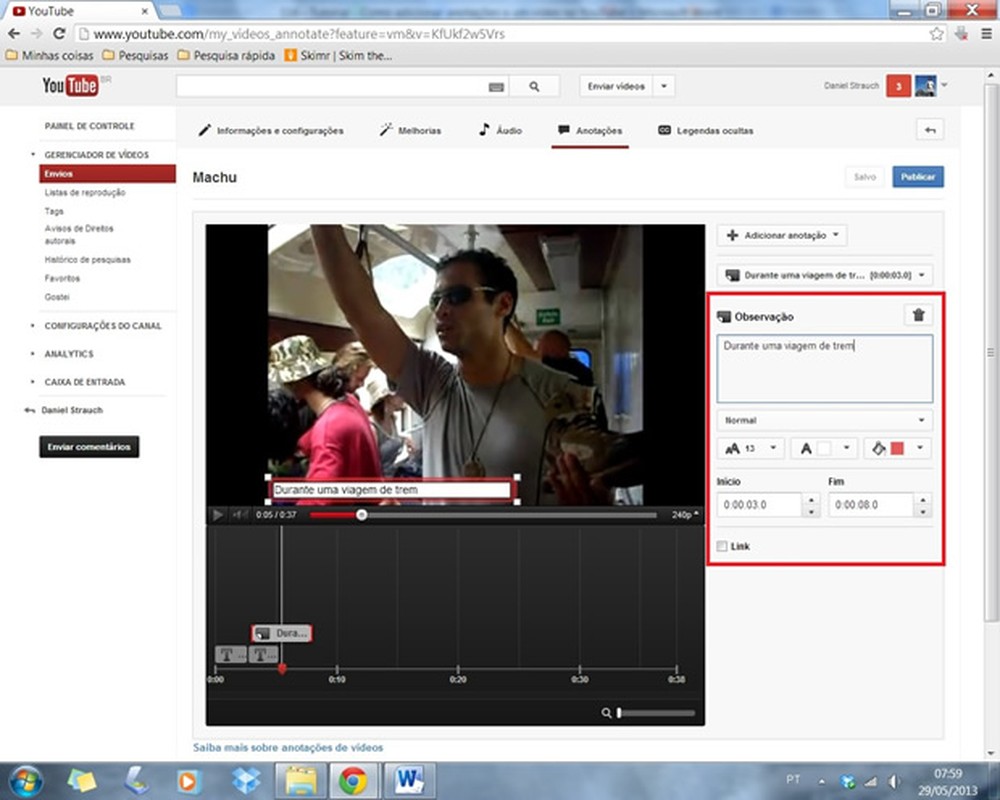Open arrow next to Enviar vídeos
Image resolution: width=1000 pixels, height=800 pixels.
664,86
